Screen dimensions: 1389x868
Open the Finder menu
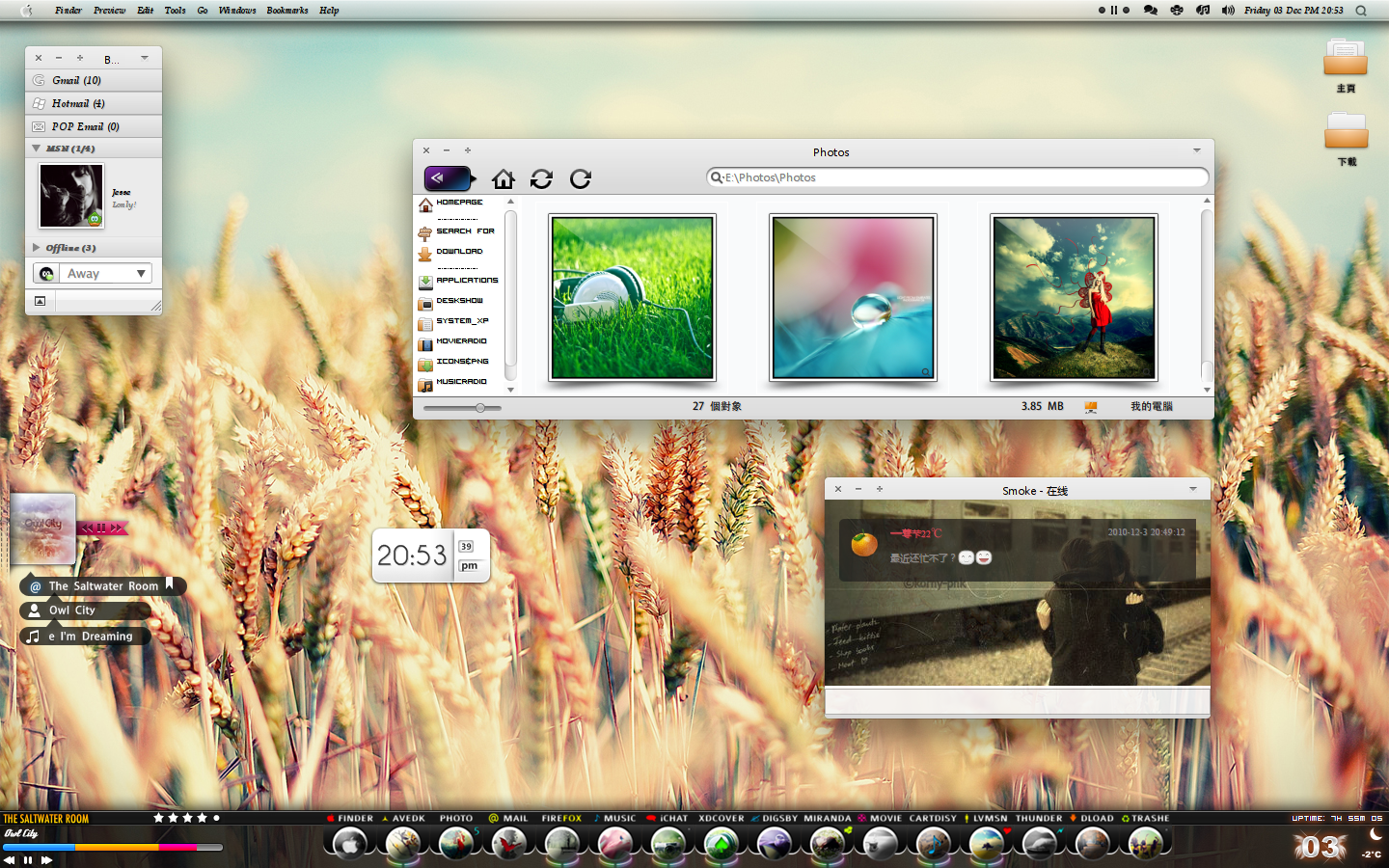(x=68, y=11)
